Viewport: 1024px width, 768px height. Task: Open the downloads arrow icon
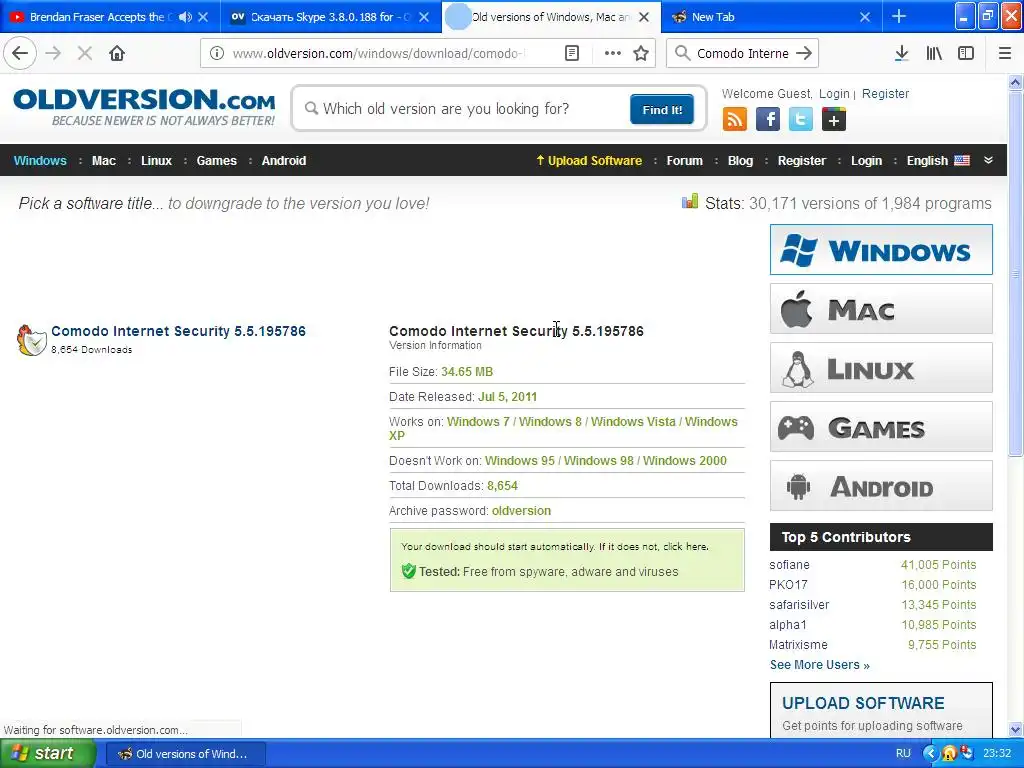click(x=901, y=53)
